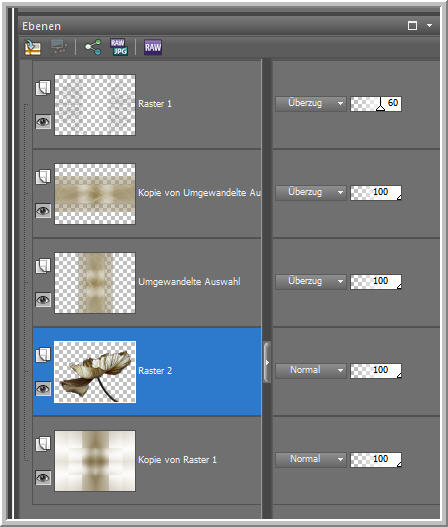Image resolution: width=448 pixels, height=527 pixels.
Task: Click the Raster 2 poppy thumbnail
Action: (95, 372)
